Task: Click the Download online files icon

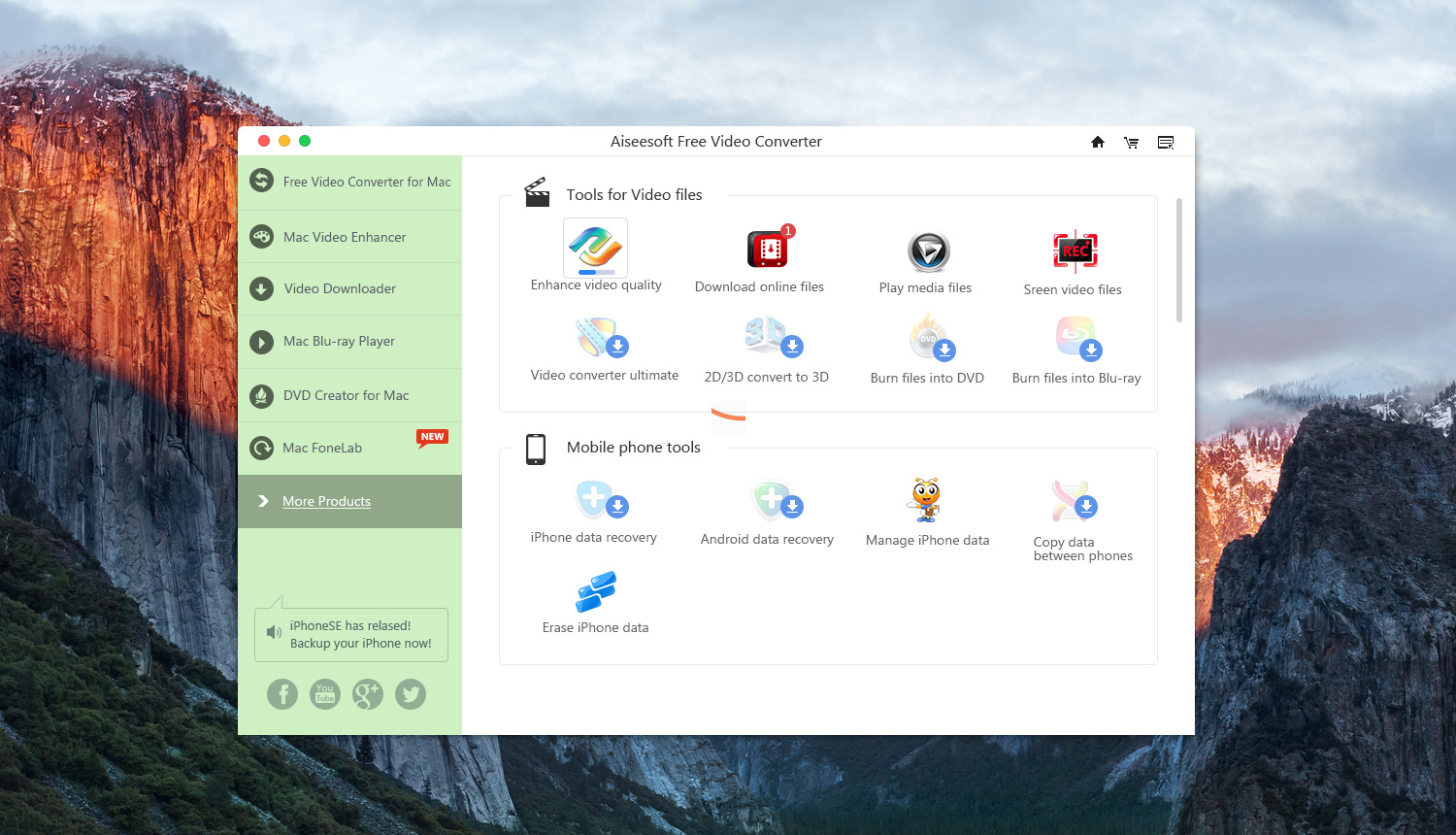Action: tap(769, 249)
